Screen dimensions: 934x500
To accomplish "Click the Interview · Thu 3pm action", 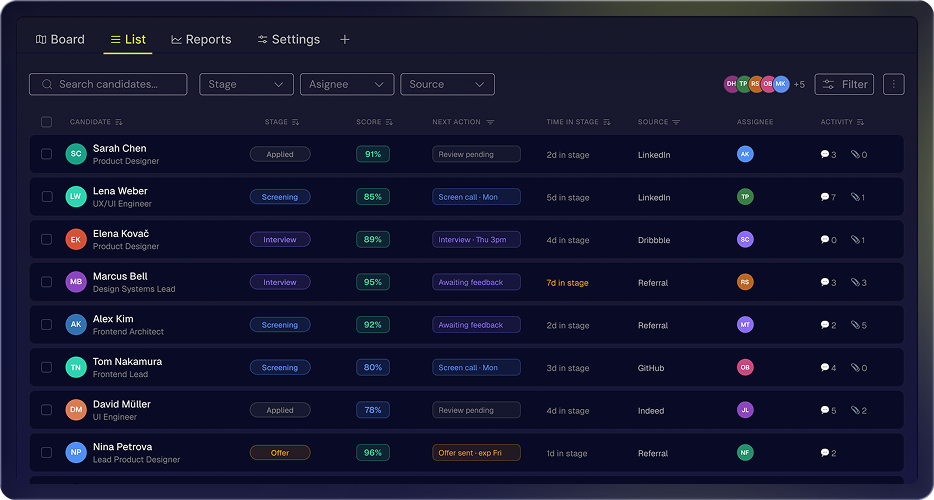I will point(477,240).
